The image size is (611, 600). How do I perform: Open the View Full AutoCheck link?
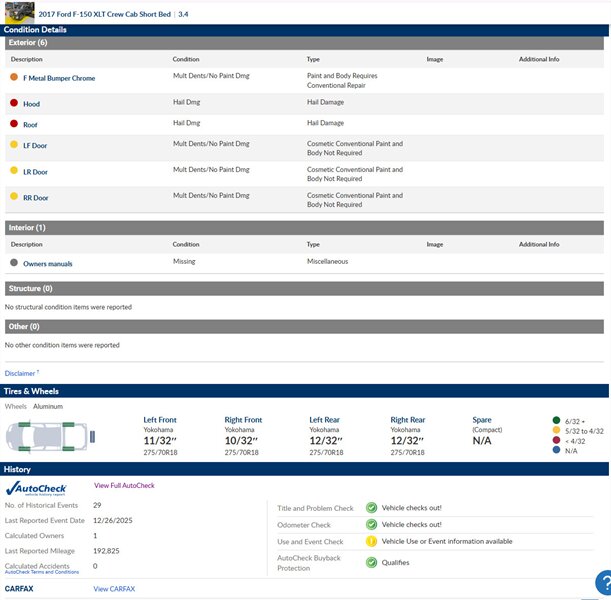tap(124, 486)
